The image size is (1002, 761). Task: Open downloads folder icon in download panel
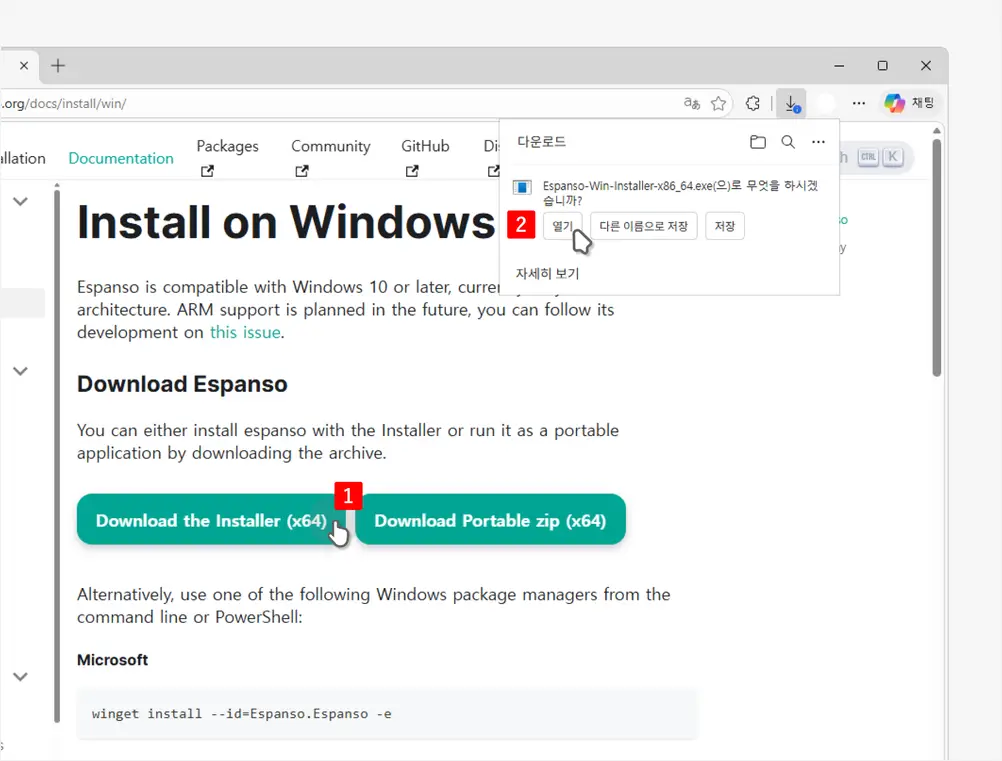[758, 142]
